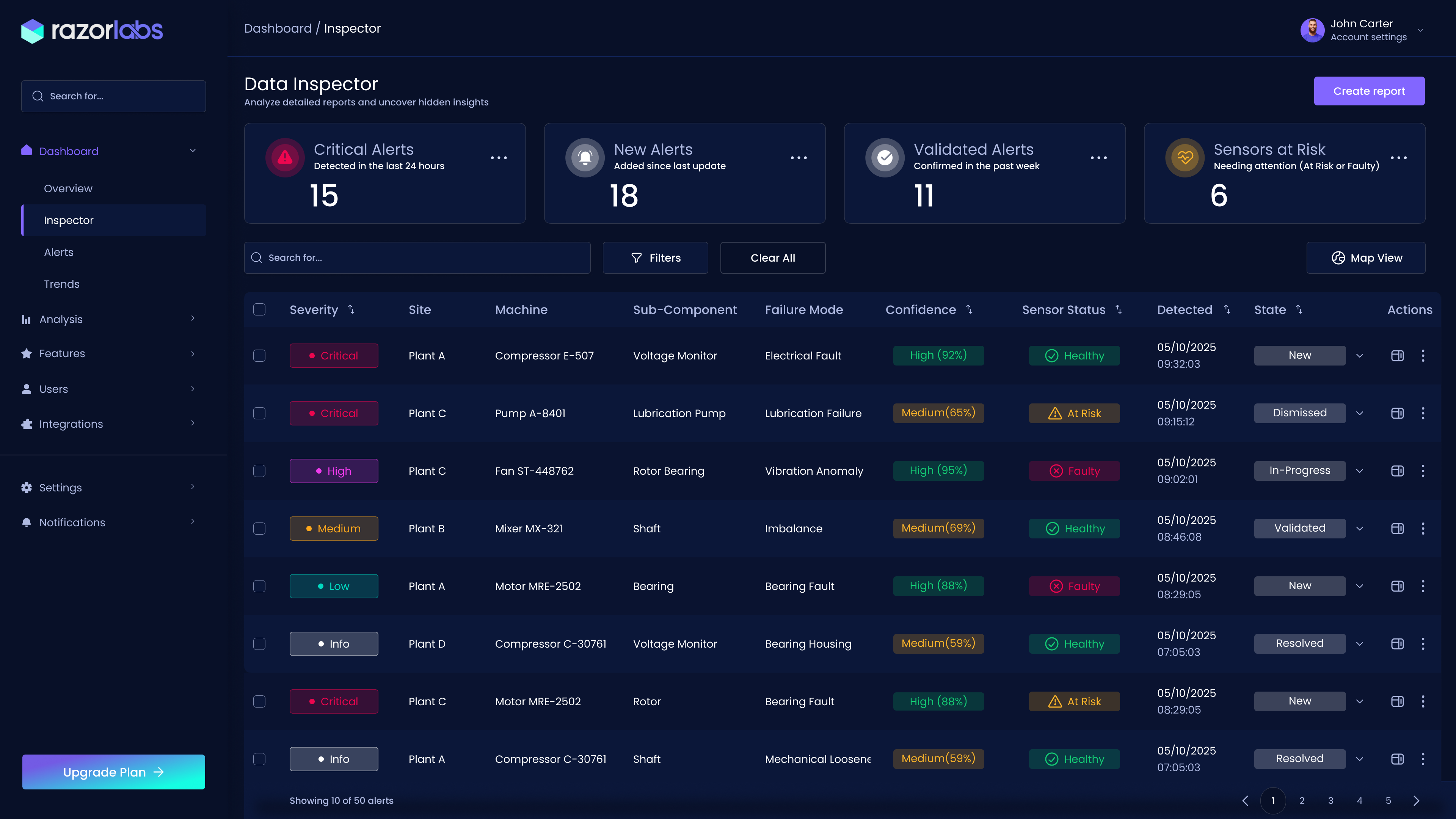The width and height of the screenshot is (1456, 819).
Task: Select the Fan ST-448762 row checkbox
Action: (x=259, y=471)
